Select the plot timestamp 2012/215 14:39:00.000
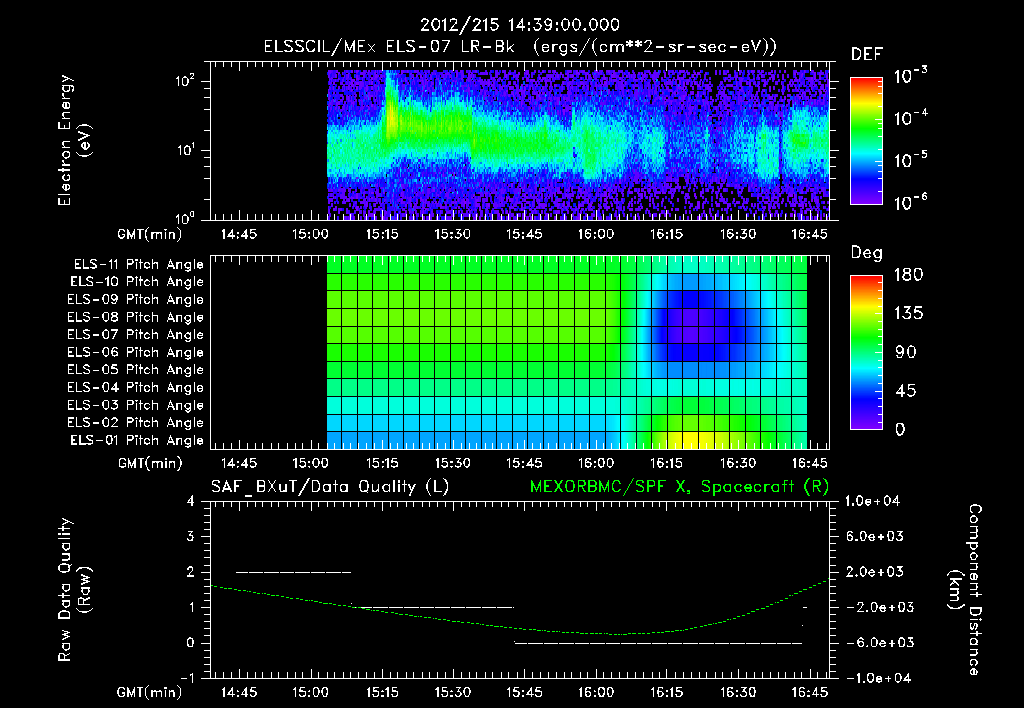Viewport: 1024px width, 708px height. 520,25
